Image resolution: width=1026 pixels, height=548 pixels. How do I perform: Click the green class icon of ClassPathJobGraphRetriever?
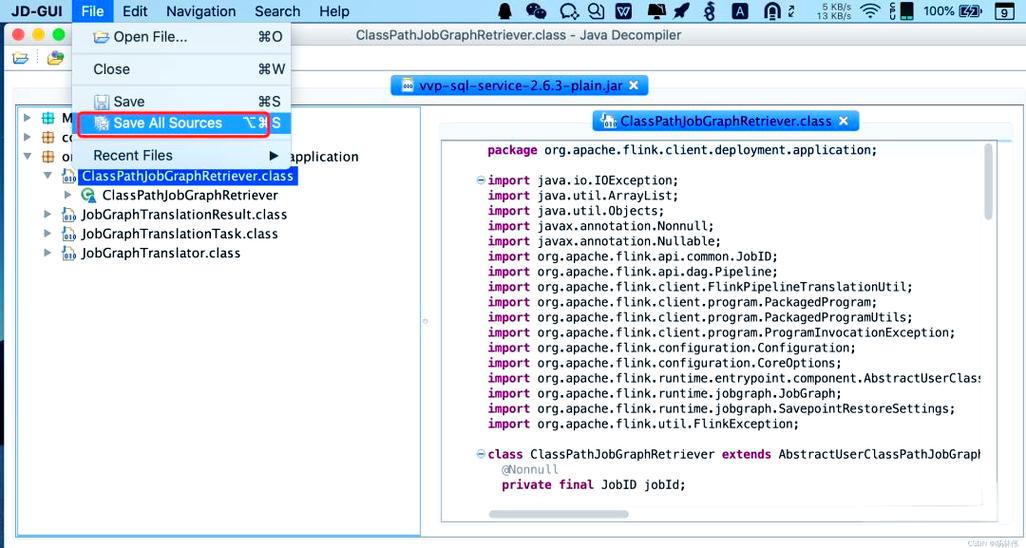(88, 195)
